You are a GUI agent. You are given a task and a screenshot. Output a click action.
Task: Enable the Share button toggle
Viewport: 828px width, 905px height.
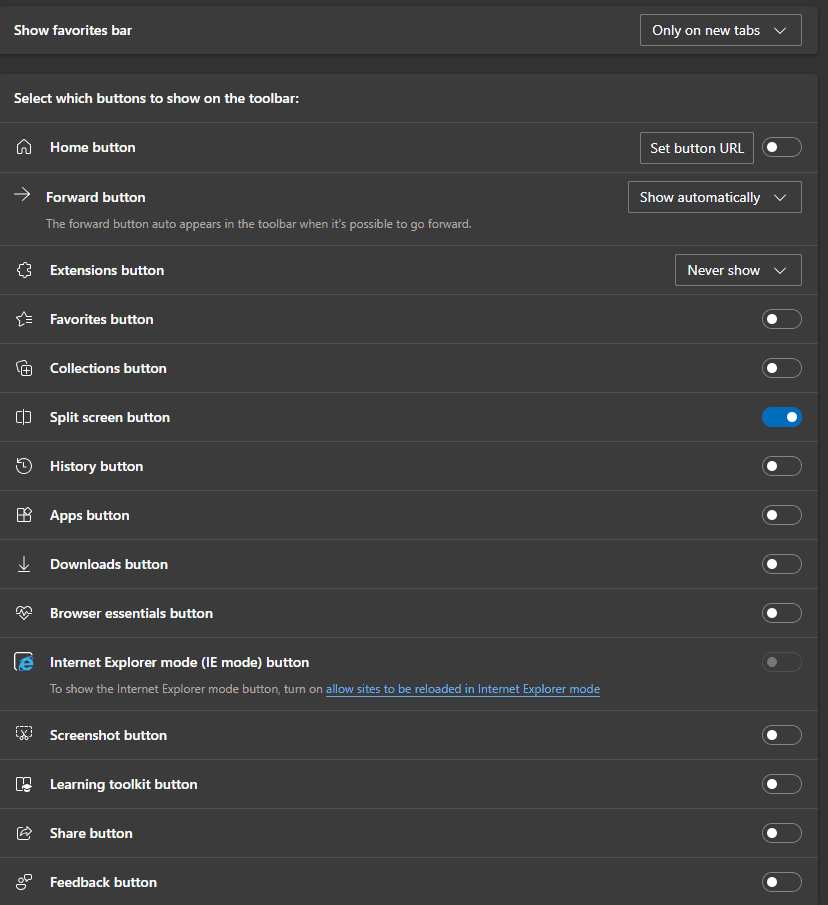781,833
